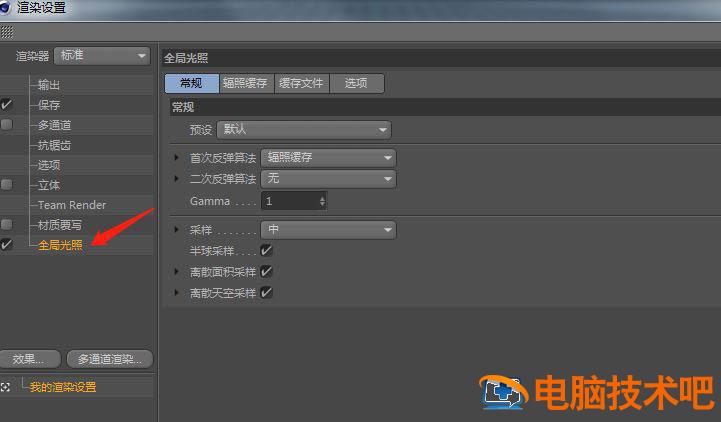
Task: Select 全局光照 in the settings list
Action: [x=60, y=245]
